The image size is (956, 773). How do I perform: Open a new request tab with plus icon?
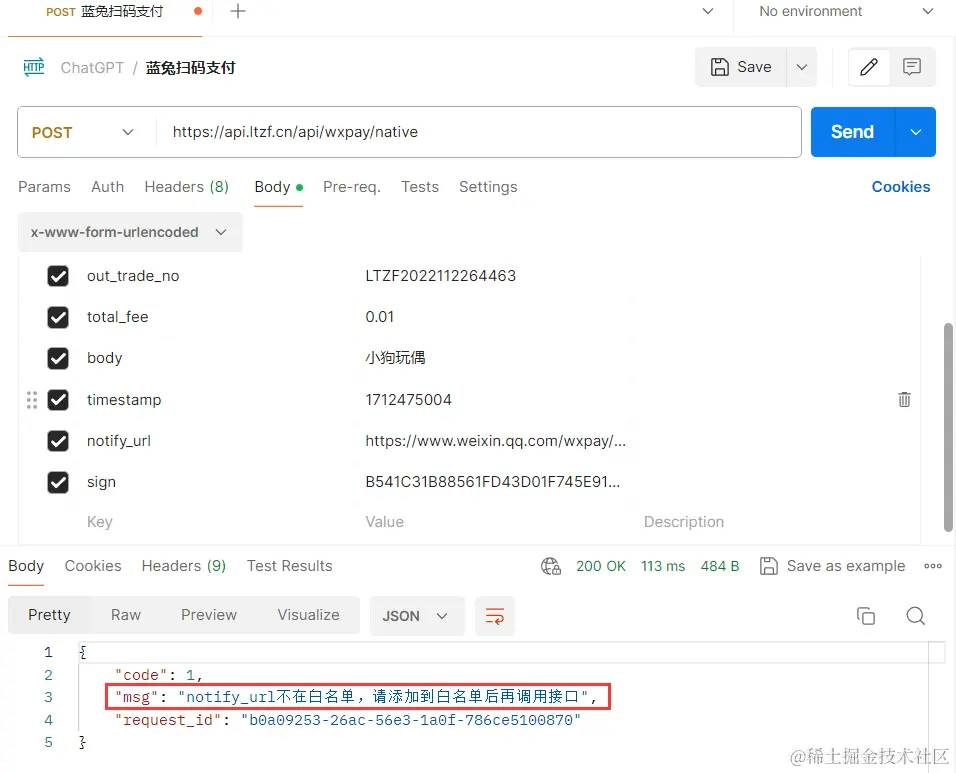238,11
